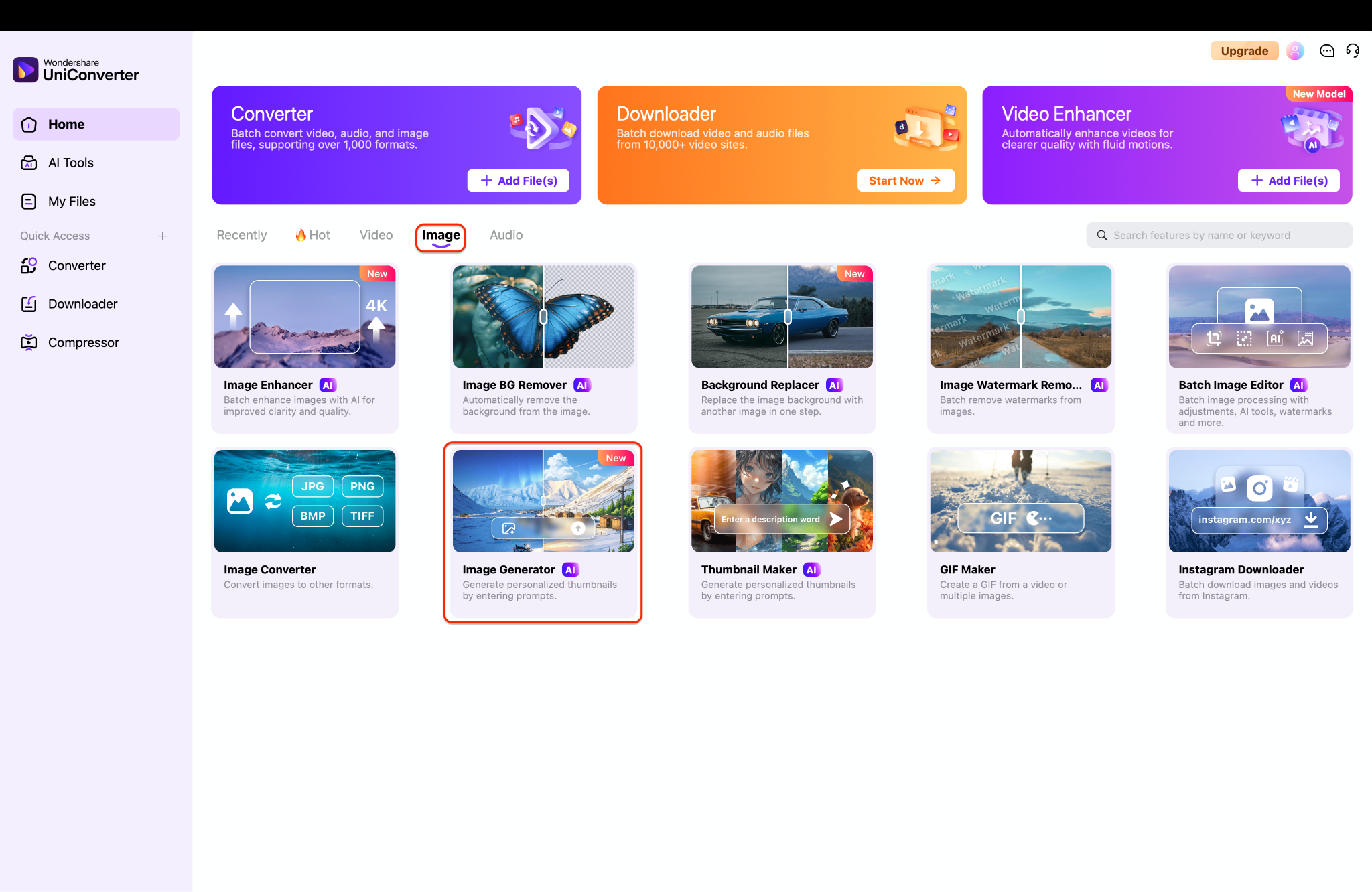Click the AI badge beside Thumbnail Maker
This screenshot has height=892, width=1372.
tap(811, 570)
